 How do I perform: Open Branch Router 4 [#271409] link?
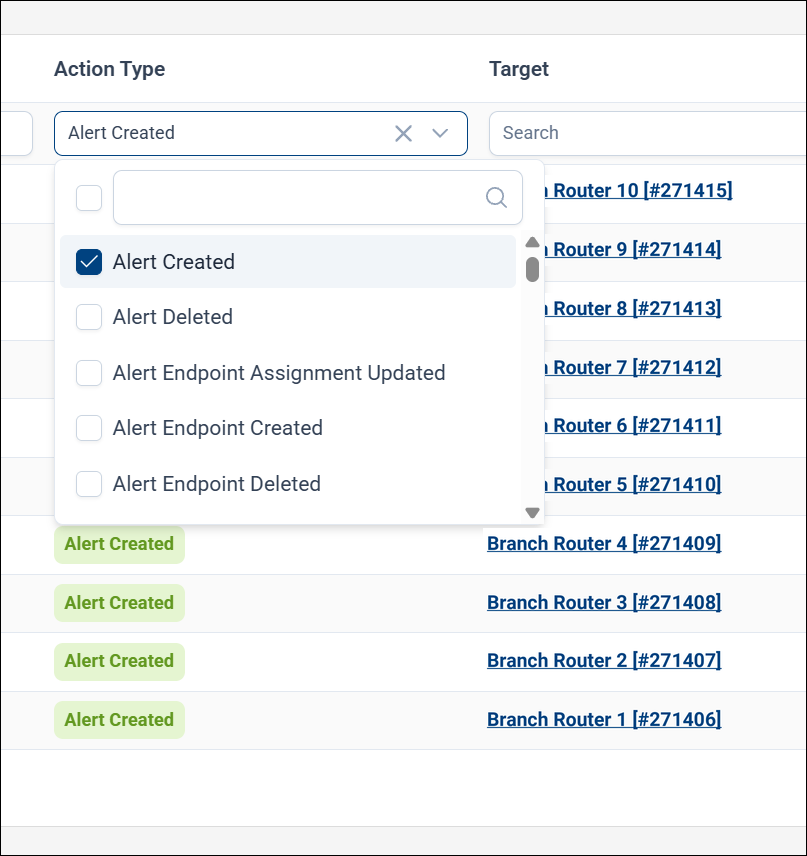click(604, 544)
